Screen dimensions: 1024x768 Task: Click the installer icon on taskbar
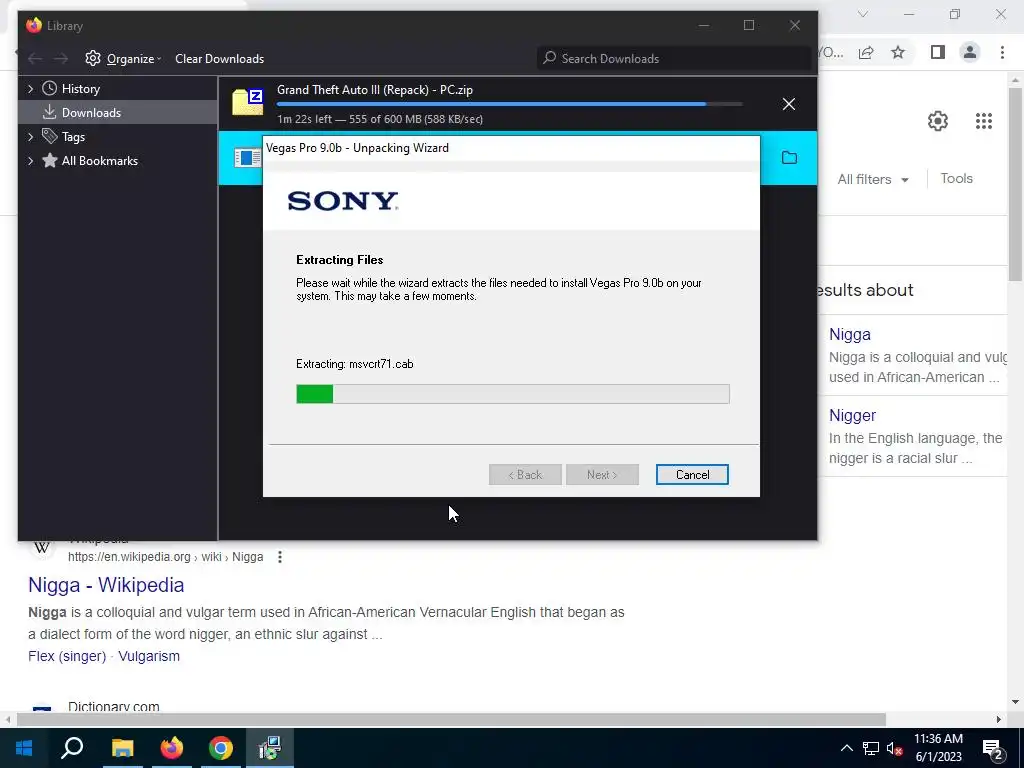click(270, 748)
